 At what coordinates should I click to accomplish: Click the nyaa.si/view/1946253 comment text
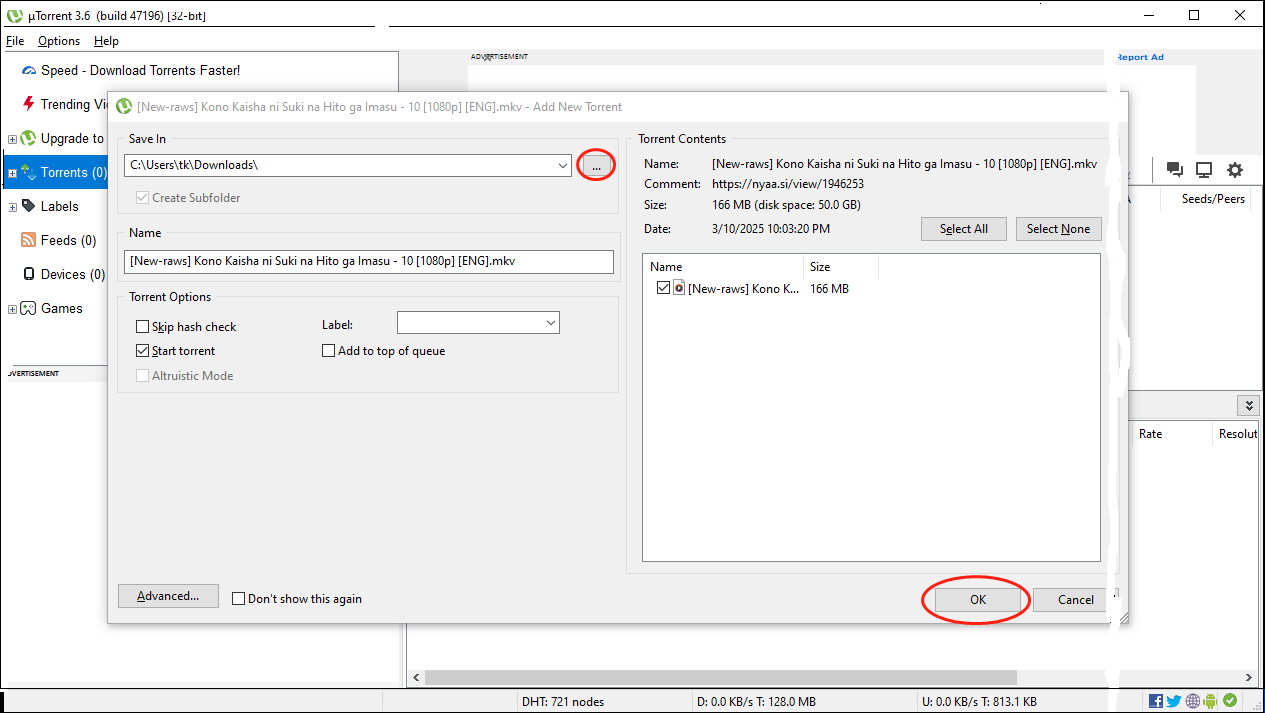point(788,184)
